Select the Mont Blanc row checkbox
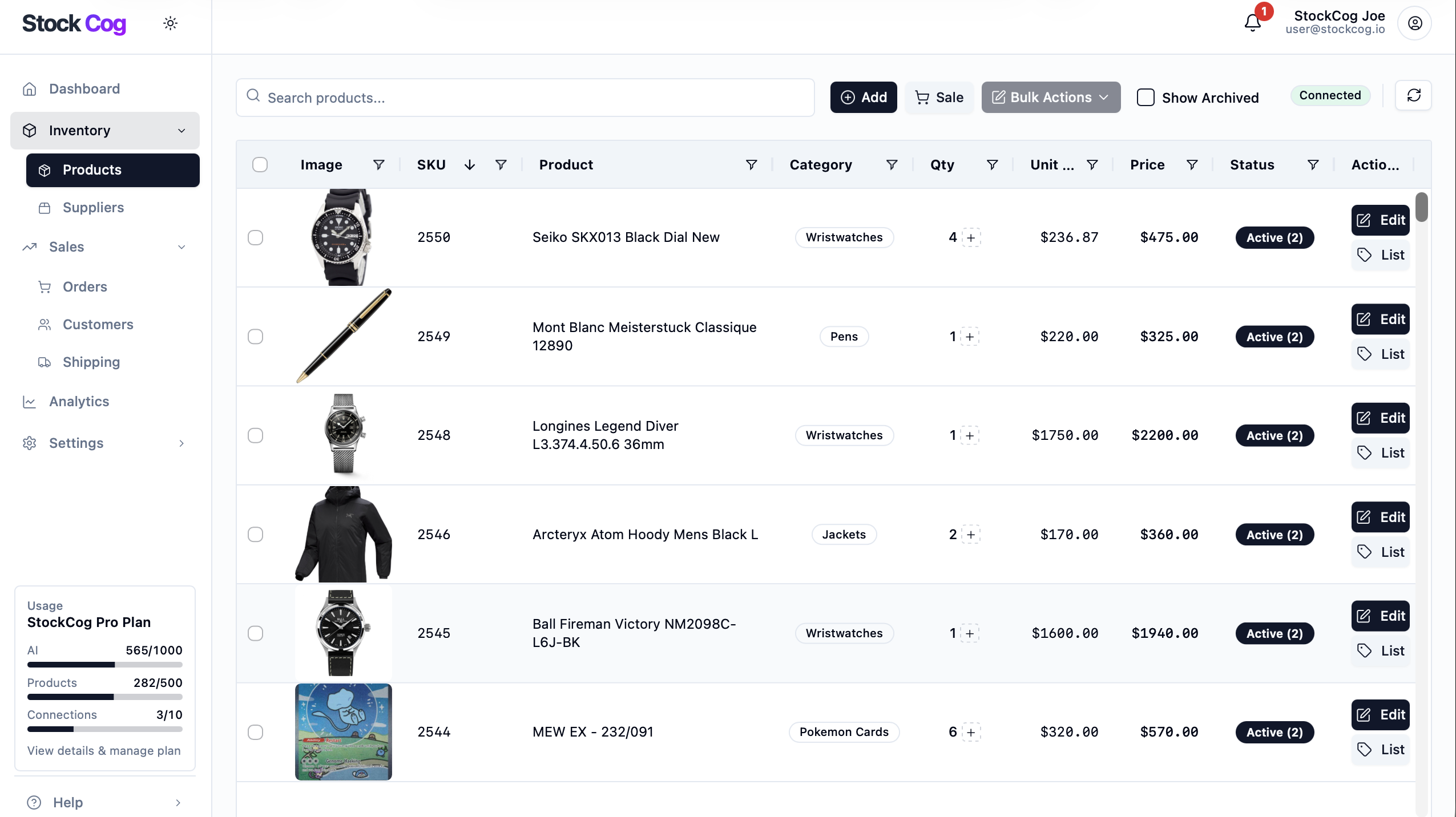The height and width of the screenshot is (817, 1456). (256, 337)
